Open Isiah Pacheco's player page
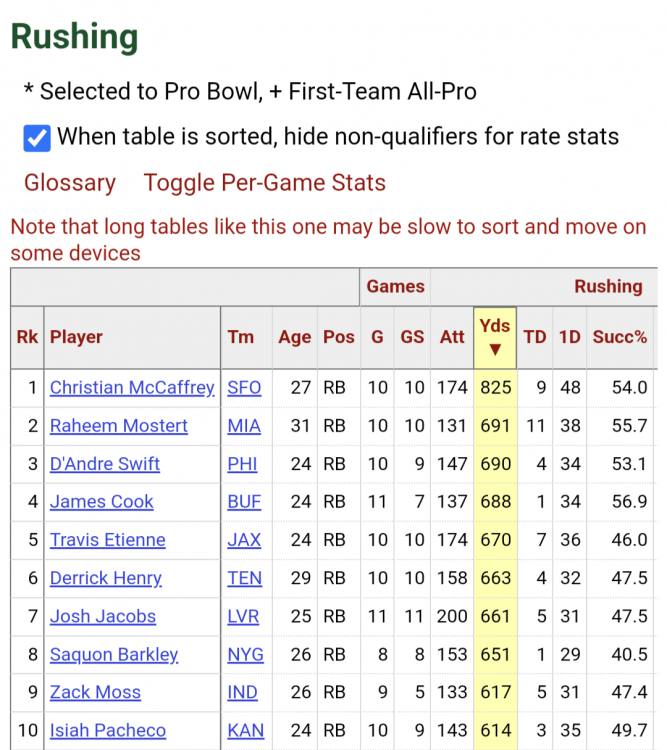The width and height of the screenshot is (667, 750). (108, 731)
